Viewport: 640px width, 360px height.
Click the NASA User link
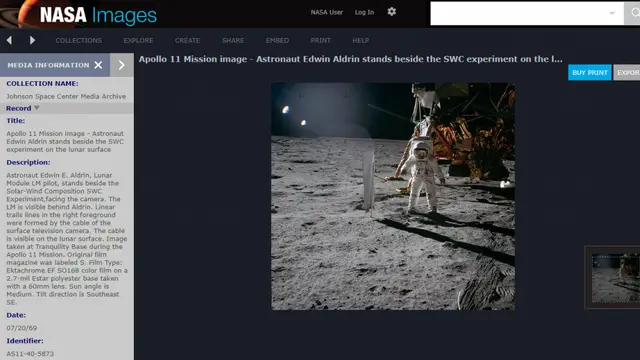point(327,12)
